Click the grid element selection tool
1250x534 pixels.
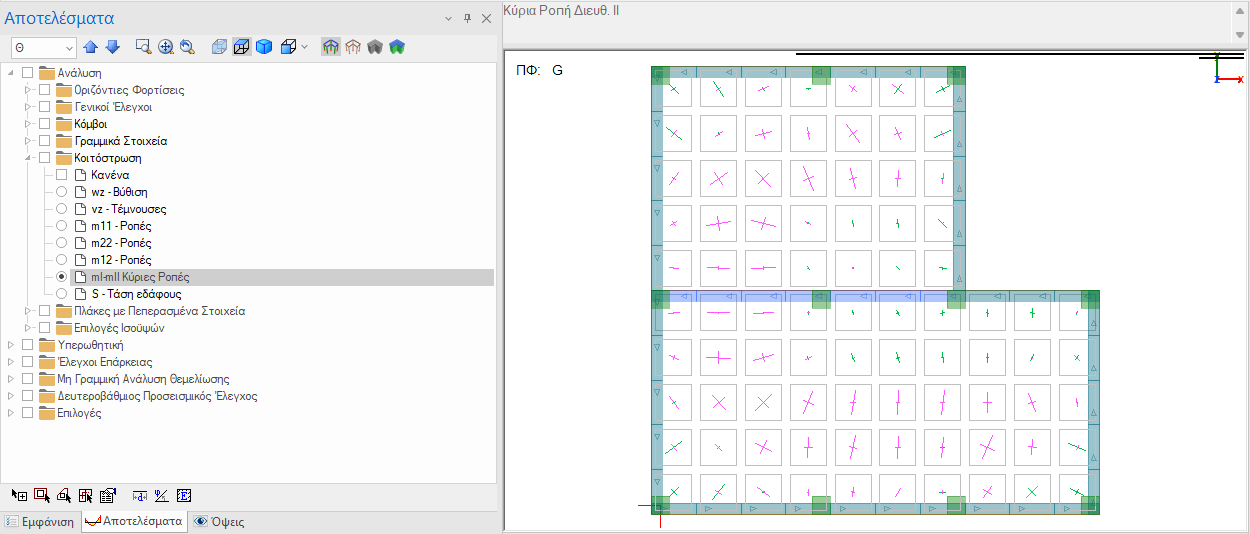pos(86,495)
